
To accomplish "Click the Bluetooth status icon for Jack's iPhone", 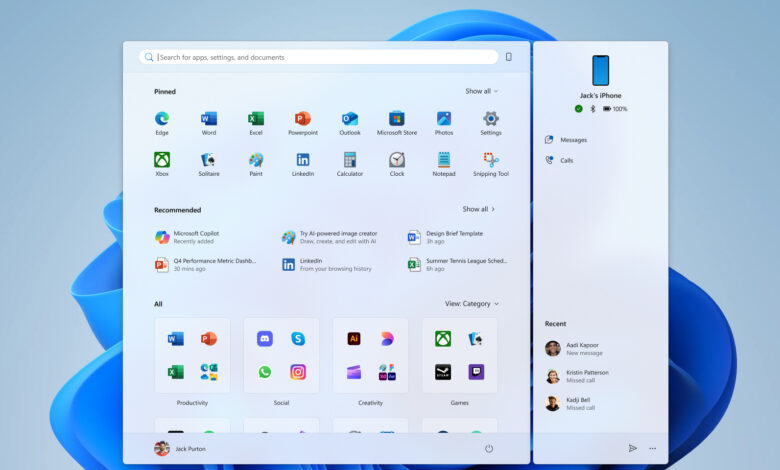I will 593,108.
